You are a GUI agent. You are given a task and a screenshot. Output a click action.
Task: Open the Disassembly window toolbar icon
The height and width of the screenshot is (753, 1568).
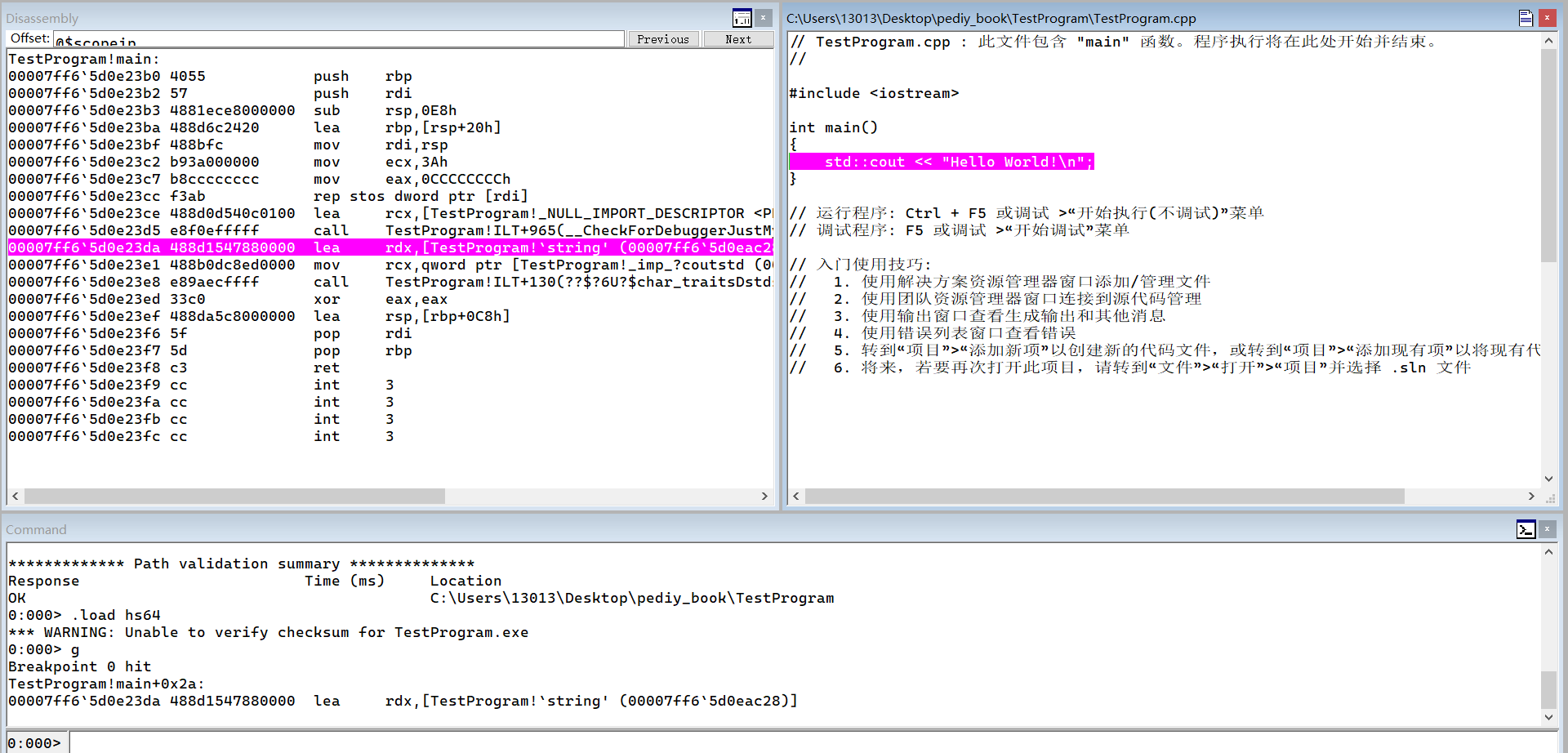pyautogui.click(x=742, y=18)
